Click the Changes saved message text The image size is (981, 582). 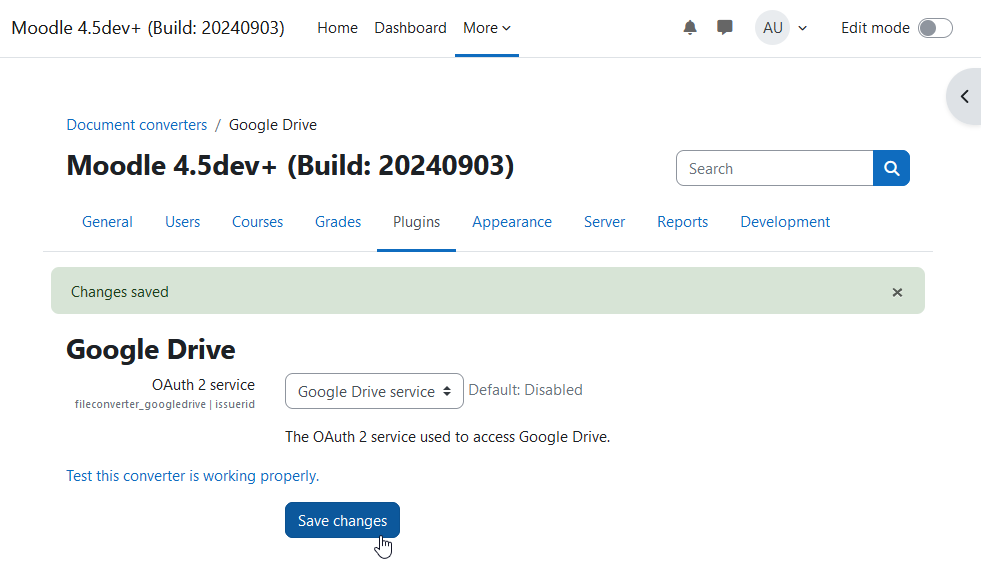pos(119,292)
